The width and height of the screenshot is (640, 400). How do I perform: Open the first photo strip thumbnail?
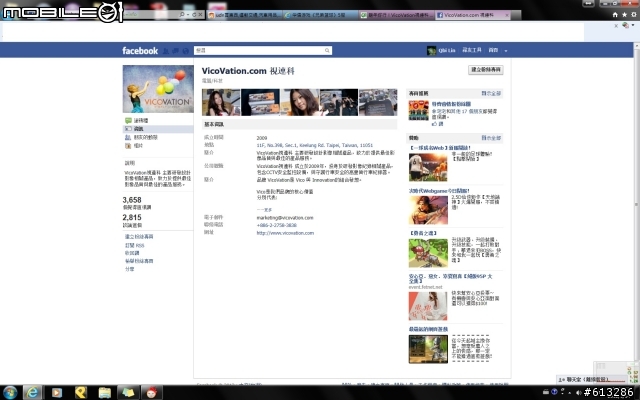tap(221, 102)
